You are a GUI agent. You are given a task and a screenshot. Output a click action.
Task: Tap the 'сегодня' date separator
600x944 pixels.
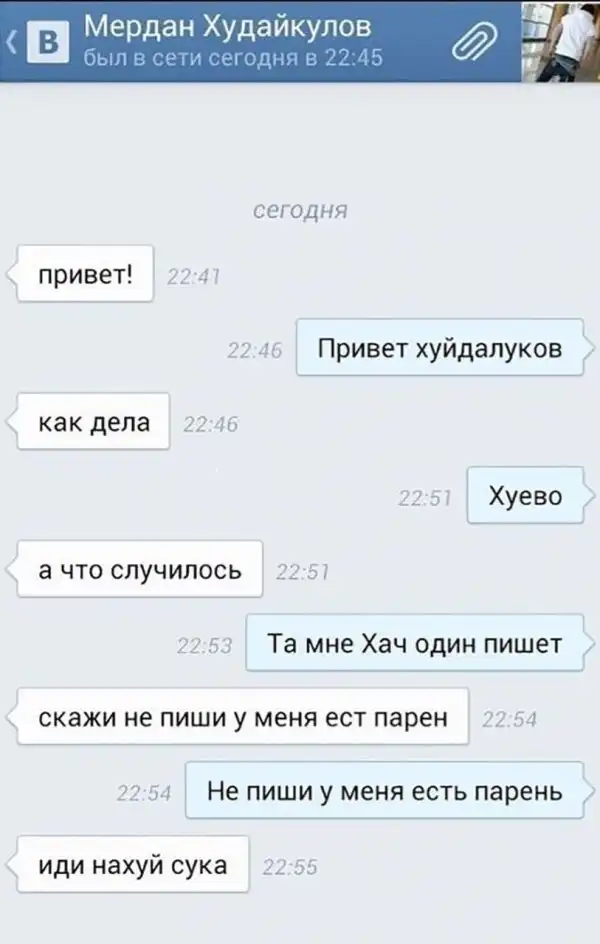(300, 210)
